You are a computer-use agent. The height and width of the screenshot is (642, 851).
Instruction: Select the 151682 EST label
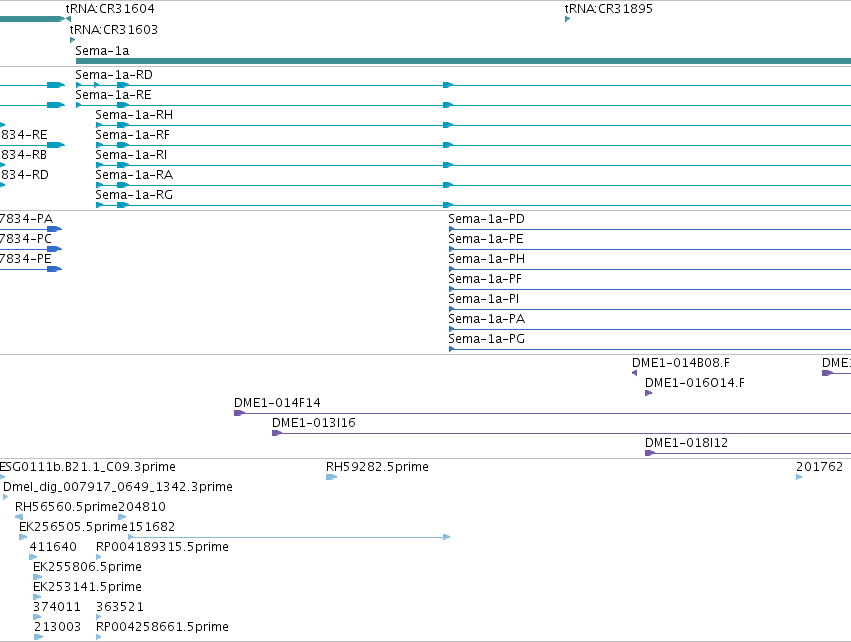[x=151, y=527]
